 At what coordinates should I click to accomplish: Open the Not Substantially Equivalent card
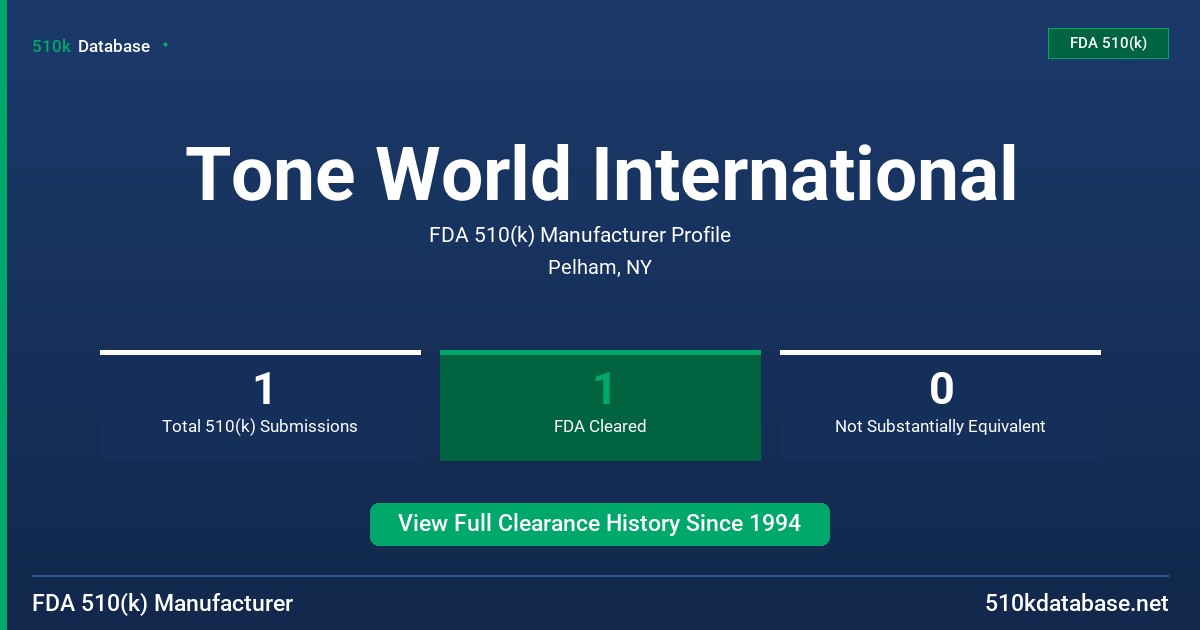pyautogui.click(x=940, y=406)
